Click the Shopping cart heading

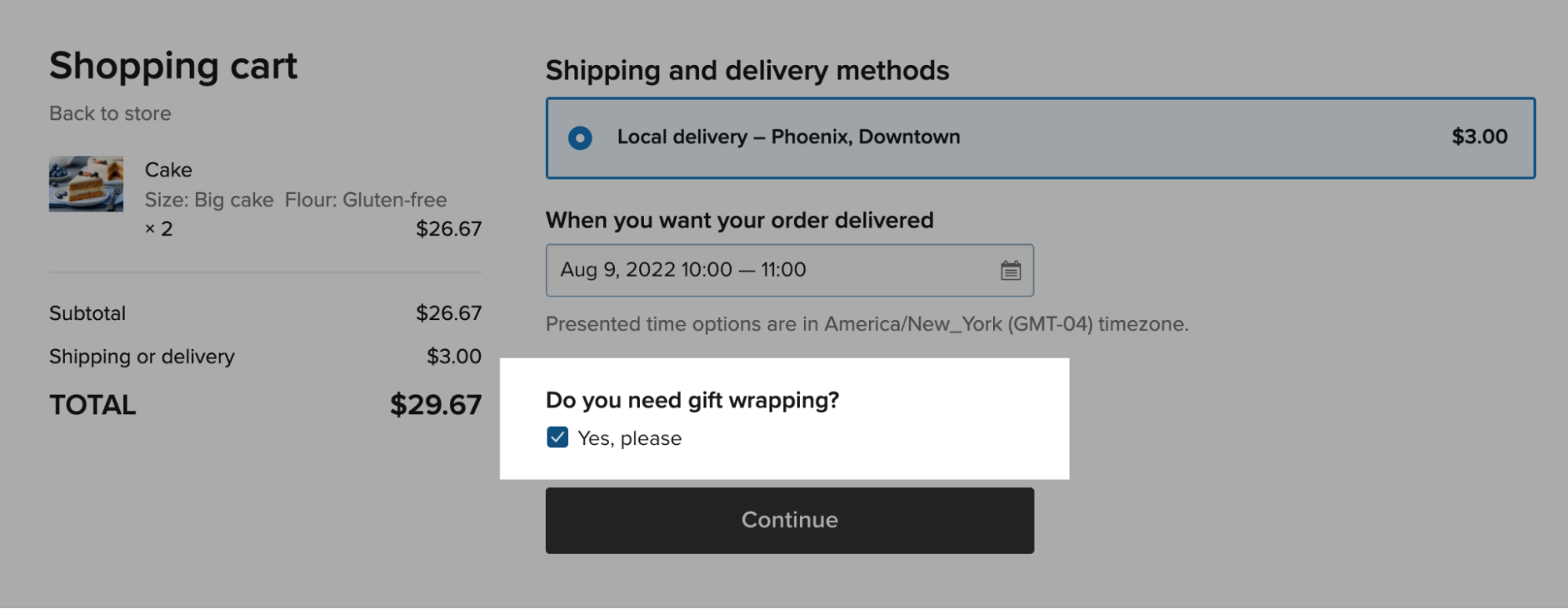coord(173,66)
